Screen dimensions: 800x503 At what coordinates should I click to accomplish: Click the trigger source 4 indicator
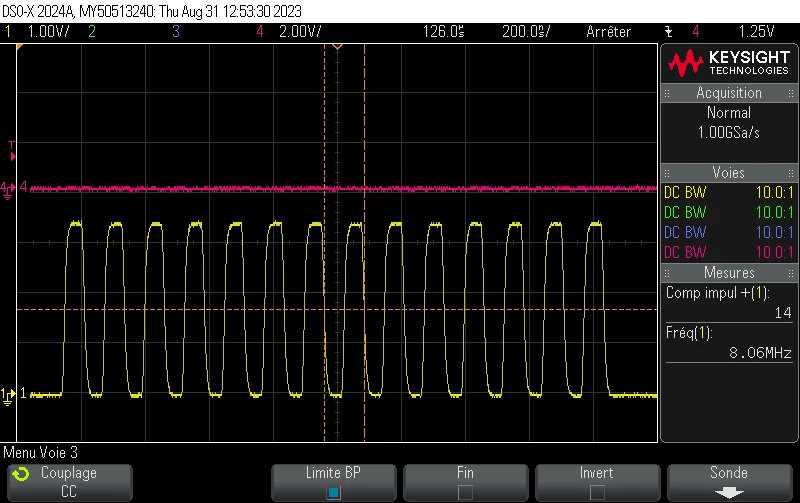tap(695, 32)
